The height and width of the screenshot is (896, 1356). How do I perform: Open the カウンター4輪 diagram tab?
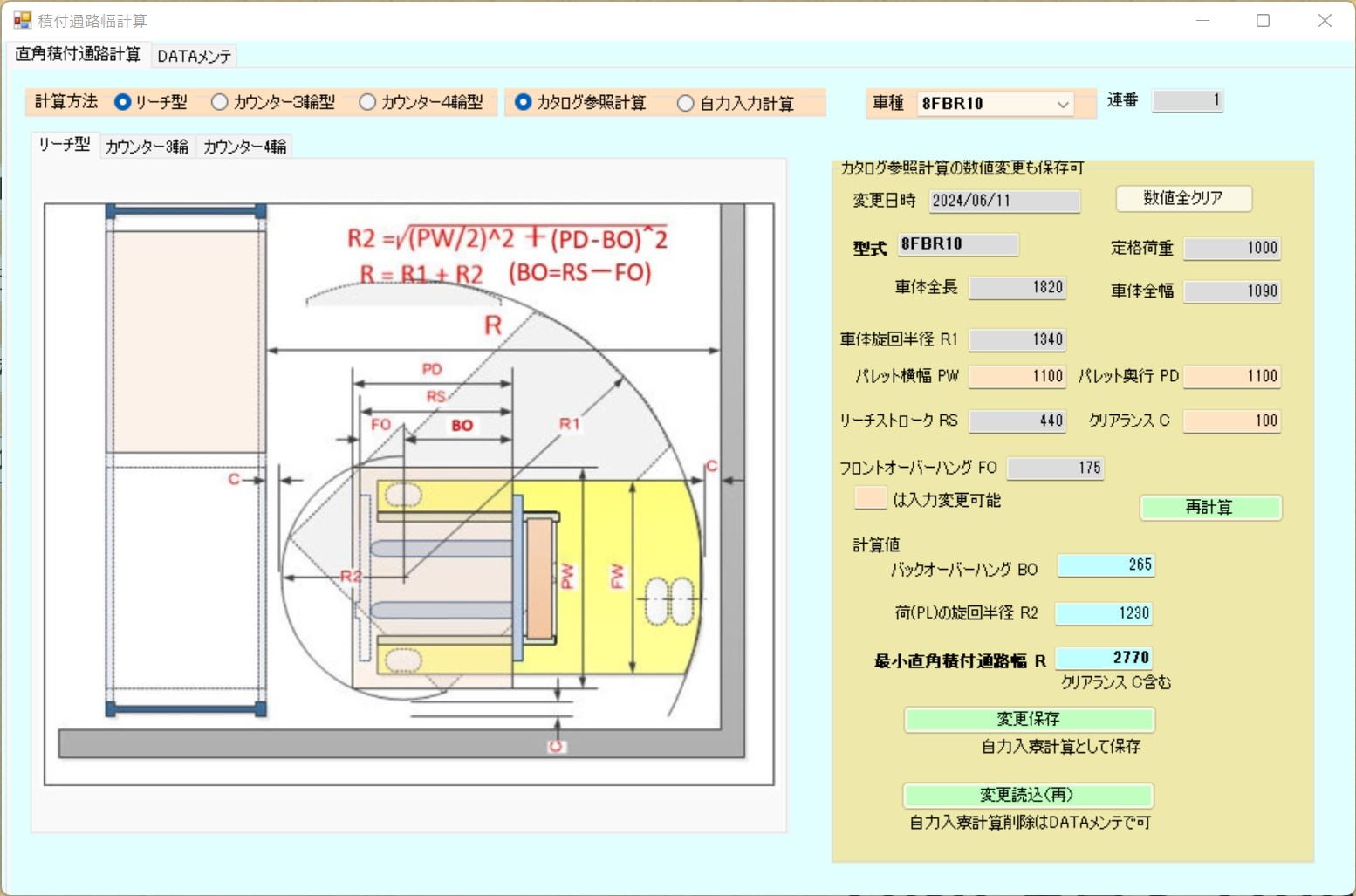244,147
